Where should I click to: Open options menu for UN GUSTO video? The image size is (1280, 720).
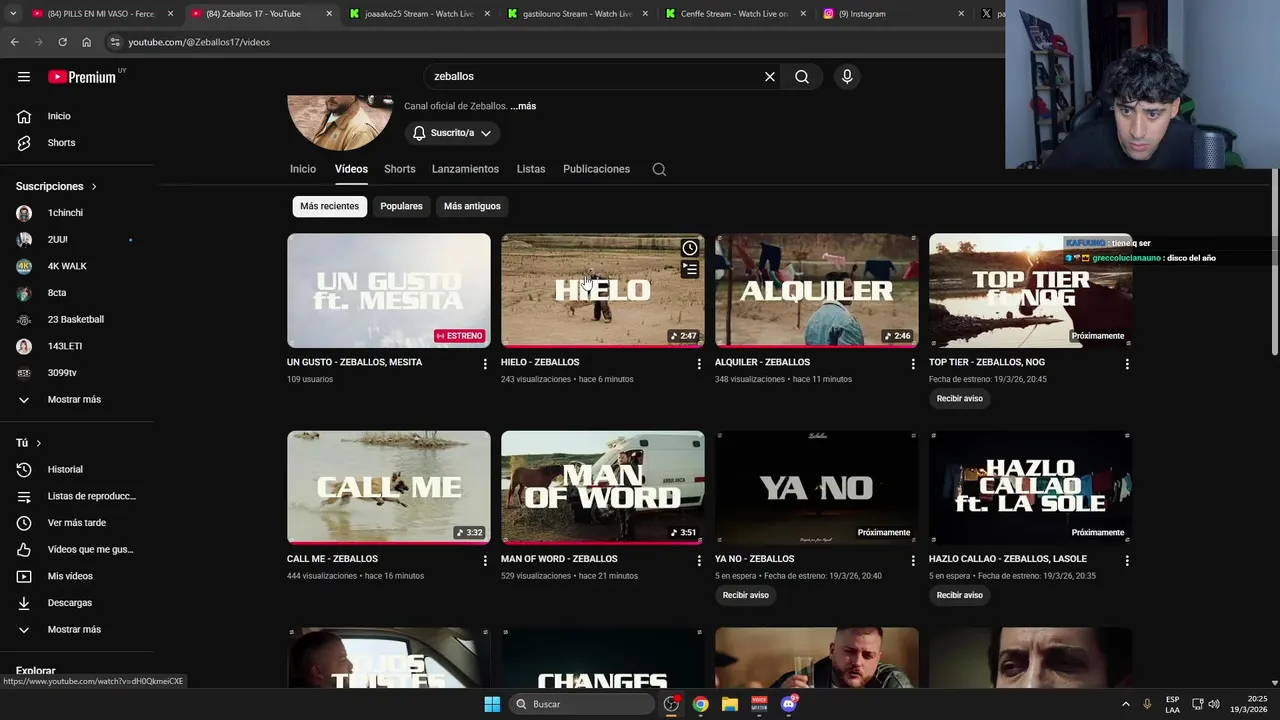tap(485, 364)
